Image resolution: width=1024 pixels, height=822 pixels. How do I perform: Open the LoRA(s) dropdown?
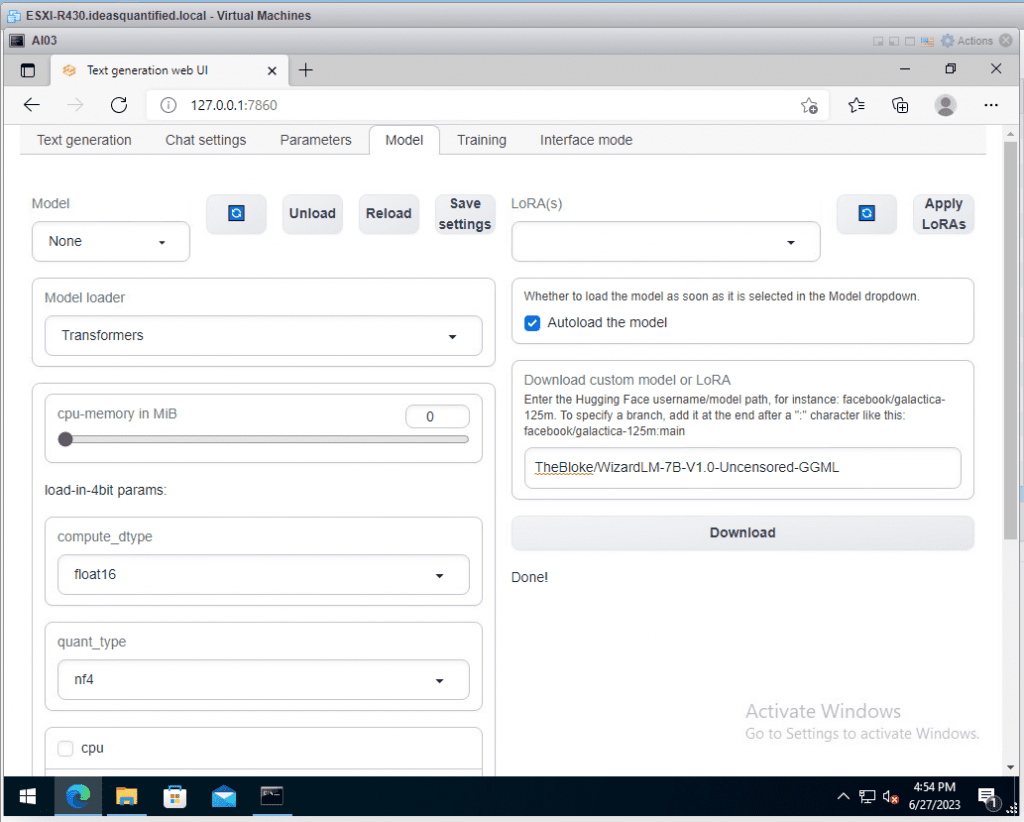pos(665,242)
